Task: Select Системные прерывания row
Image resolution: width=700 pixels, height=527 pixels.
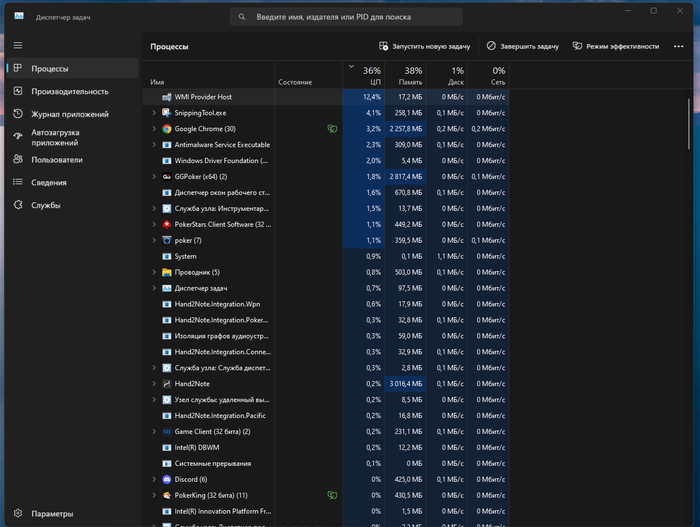Action: pyautogui.click(x=325, y=464)
